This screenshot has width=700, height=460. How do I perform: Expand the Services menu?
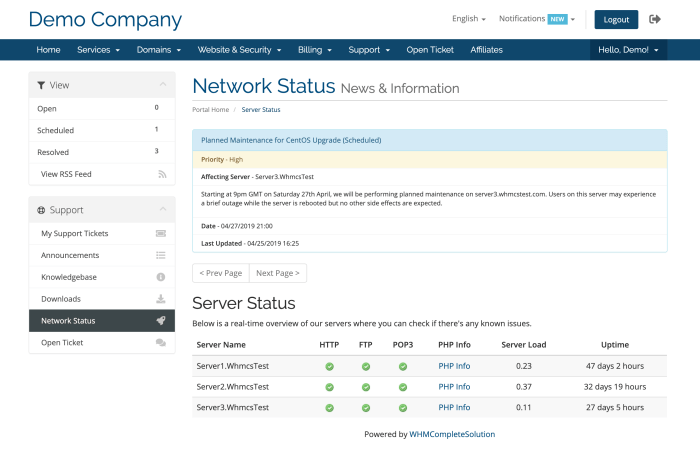(x=98, y=50)
